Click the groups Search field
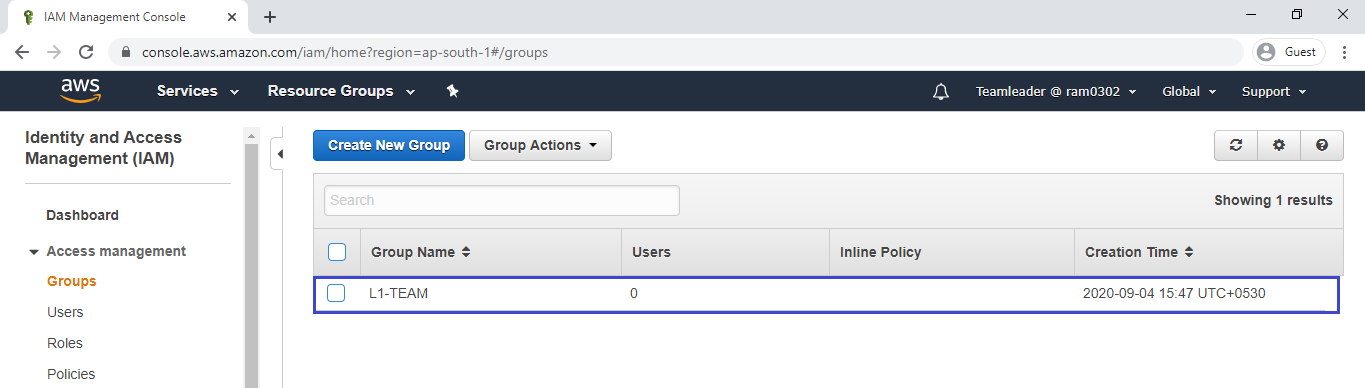The width and height of the screenshot is (1365, 388). (x=502, y=200)
